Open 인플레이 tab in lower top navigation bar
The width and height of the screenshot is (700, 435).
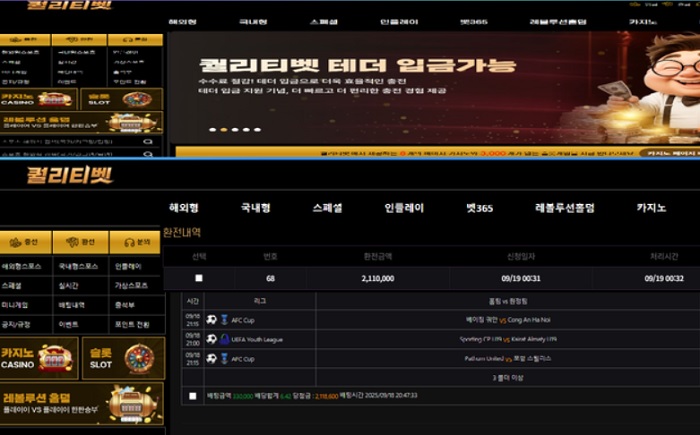click(404, 208)
